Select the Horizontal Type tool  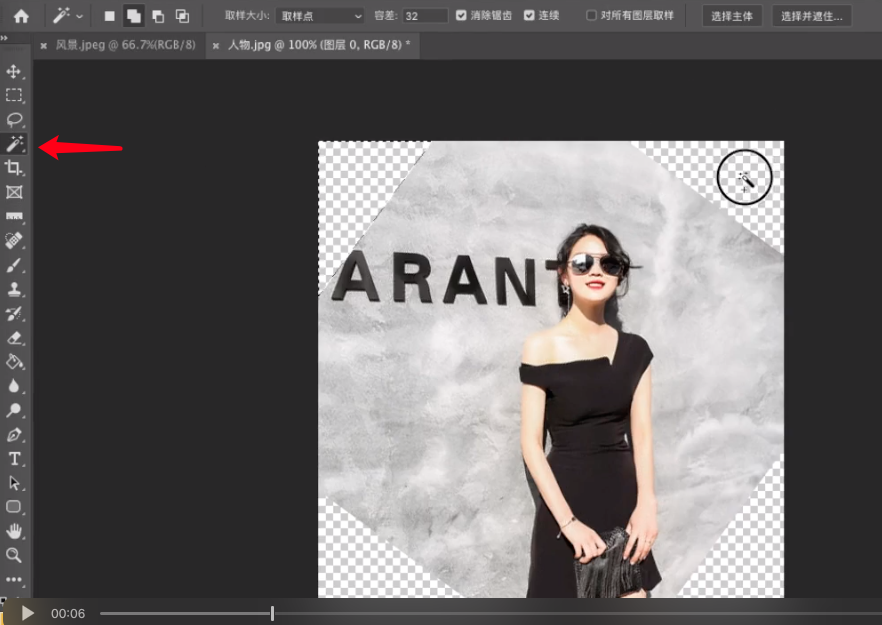point(15,459)
